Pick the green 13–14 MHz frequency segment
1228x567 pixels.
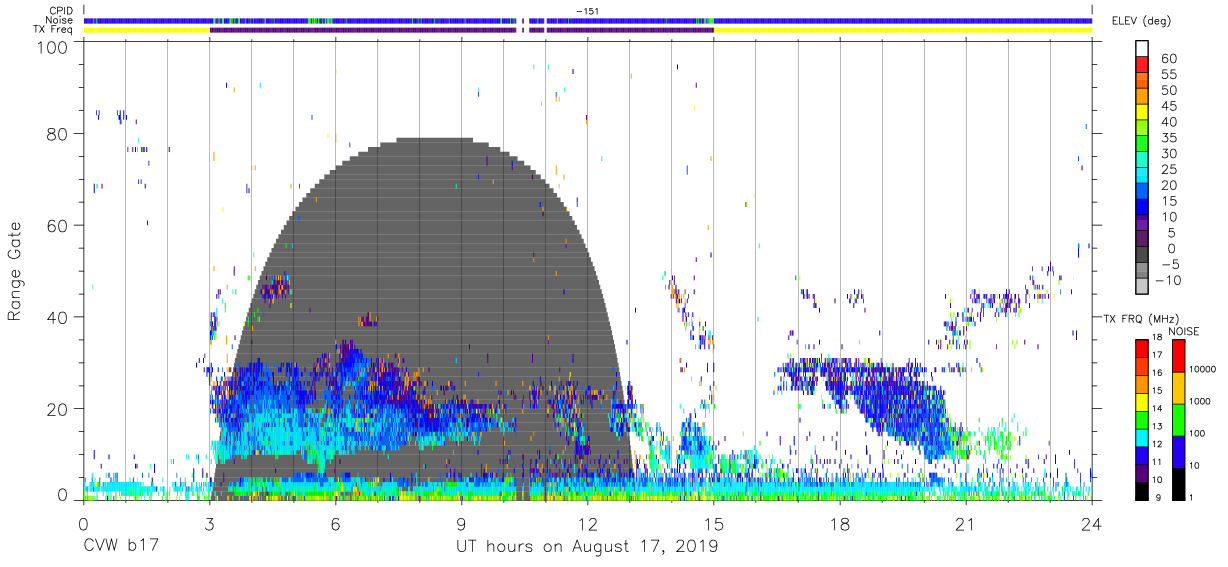1142,420
